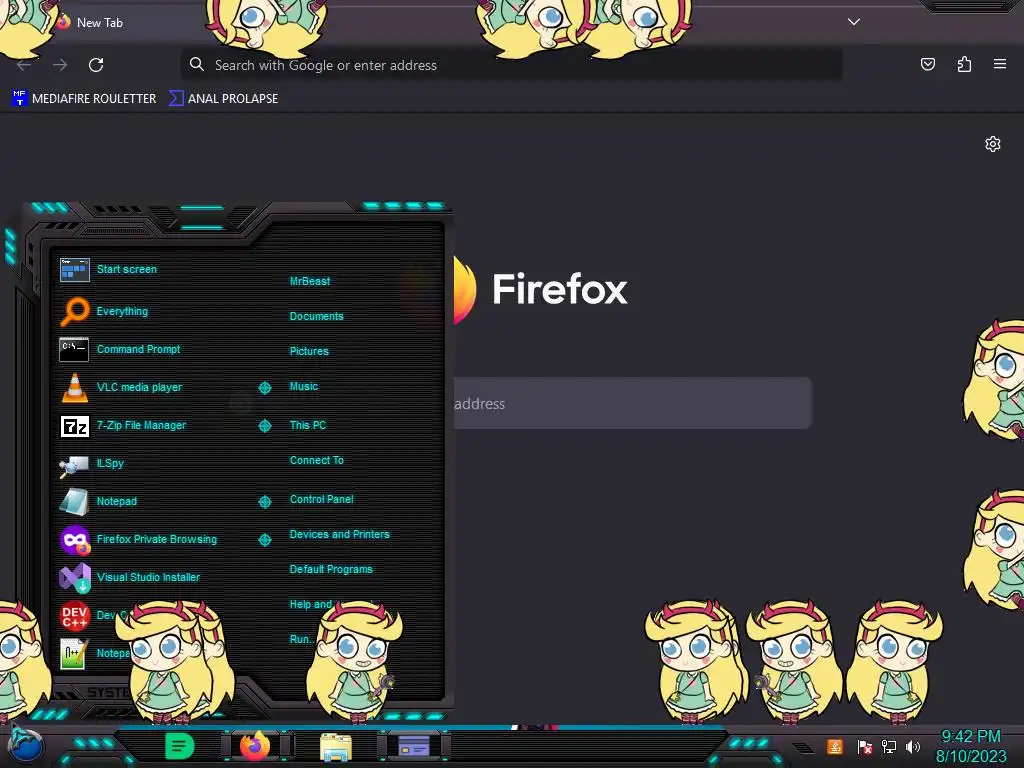Click the Java update tray icon
Image resolution: width=1024 pixels, height=768 pixels.
click(x=835, y=746)
